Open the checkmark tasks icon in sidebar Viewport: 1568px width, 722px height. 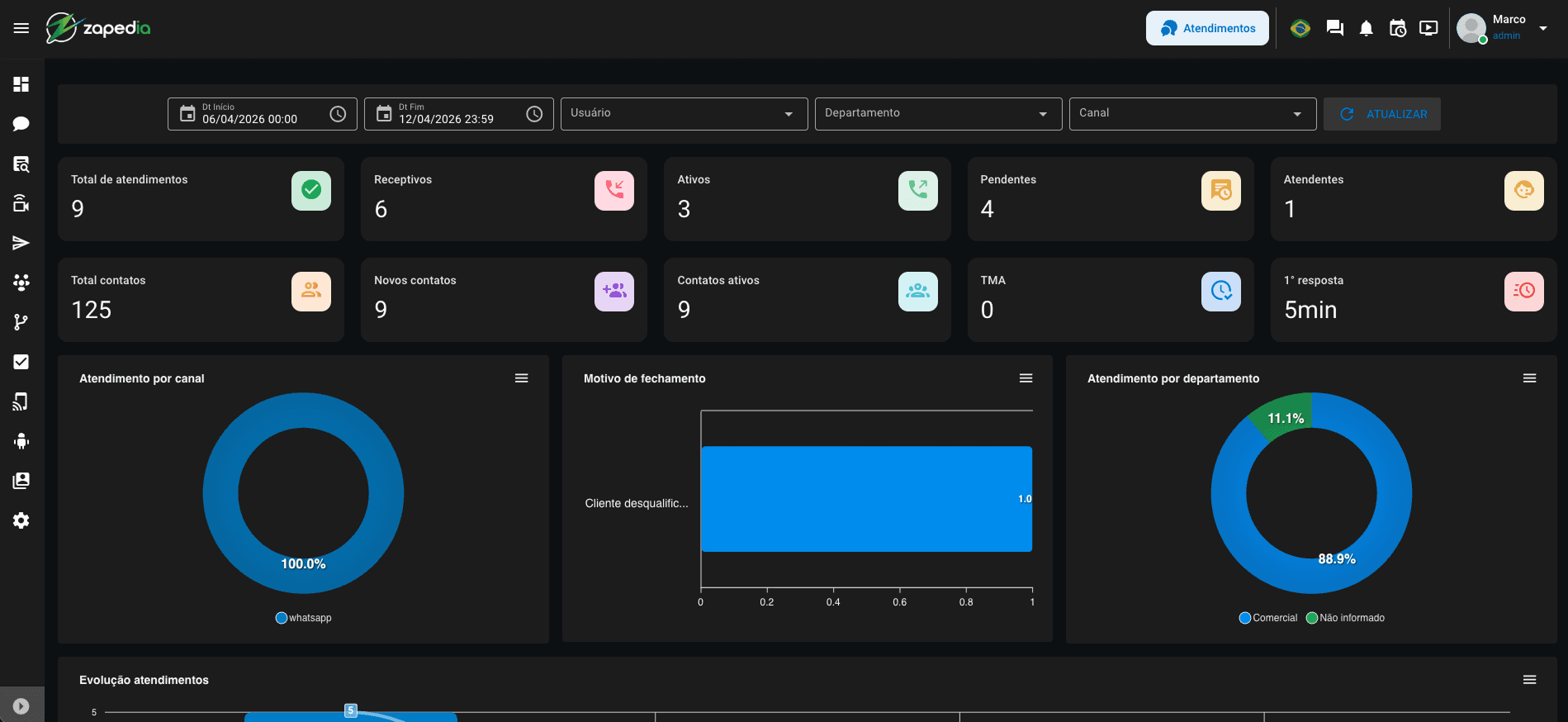click(21, 362)
